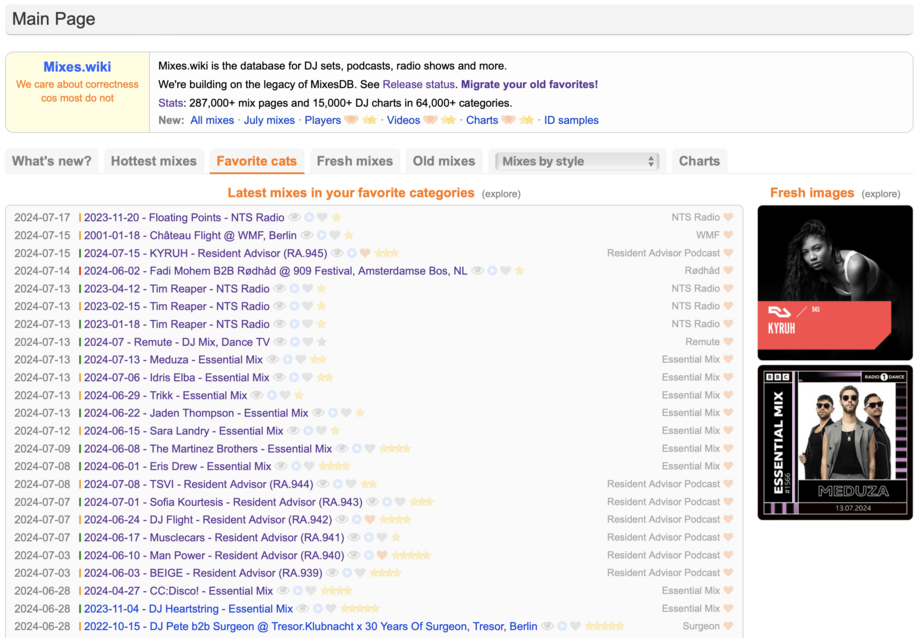Viewport: 920px width, 638px height.
Task: Click the hearts icon beside the Players link
Action: click(x=351, y=120)
